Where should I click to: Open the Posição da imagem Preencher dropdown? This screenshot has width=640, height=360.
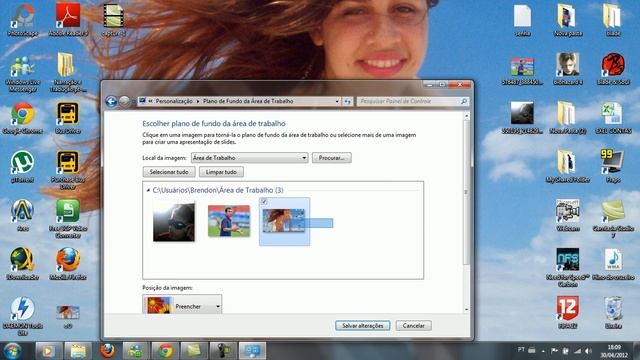pos(182,305)
